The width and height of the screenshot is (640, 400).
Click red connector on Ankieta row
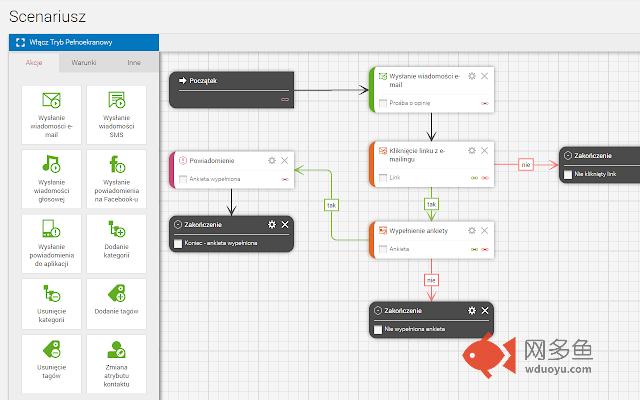coord(485,249)
